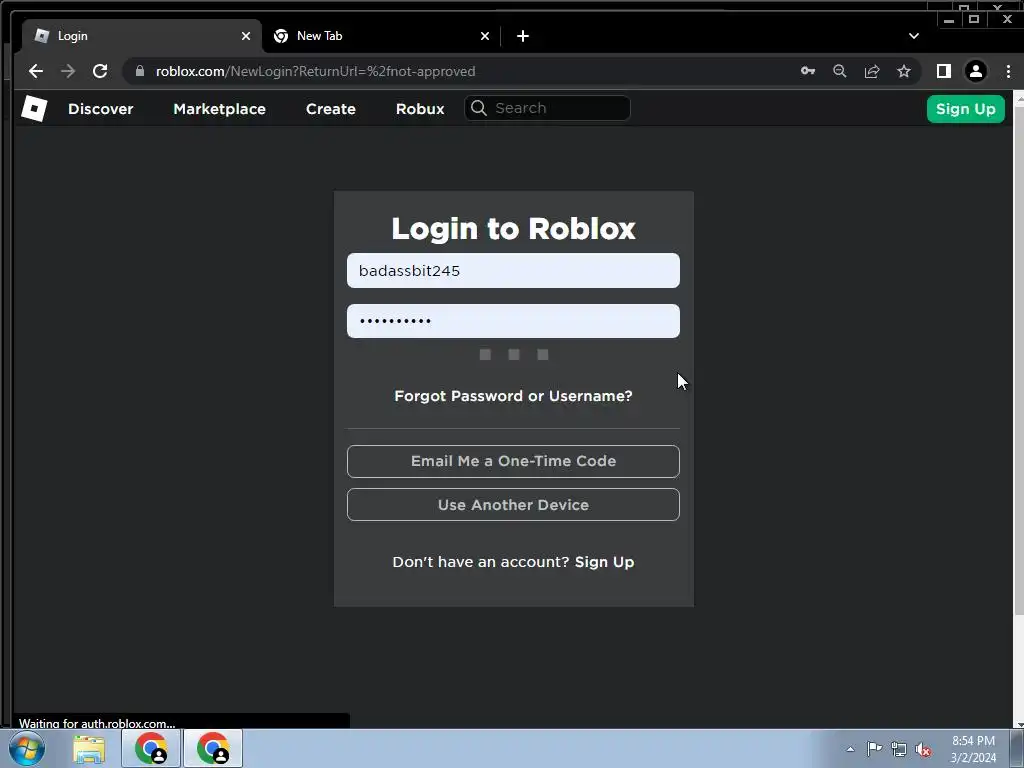
Task: Go back with the browser back arrow
Action: coord(36,71)
